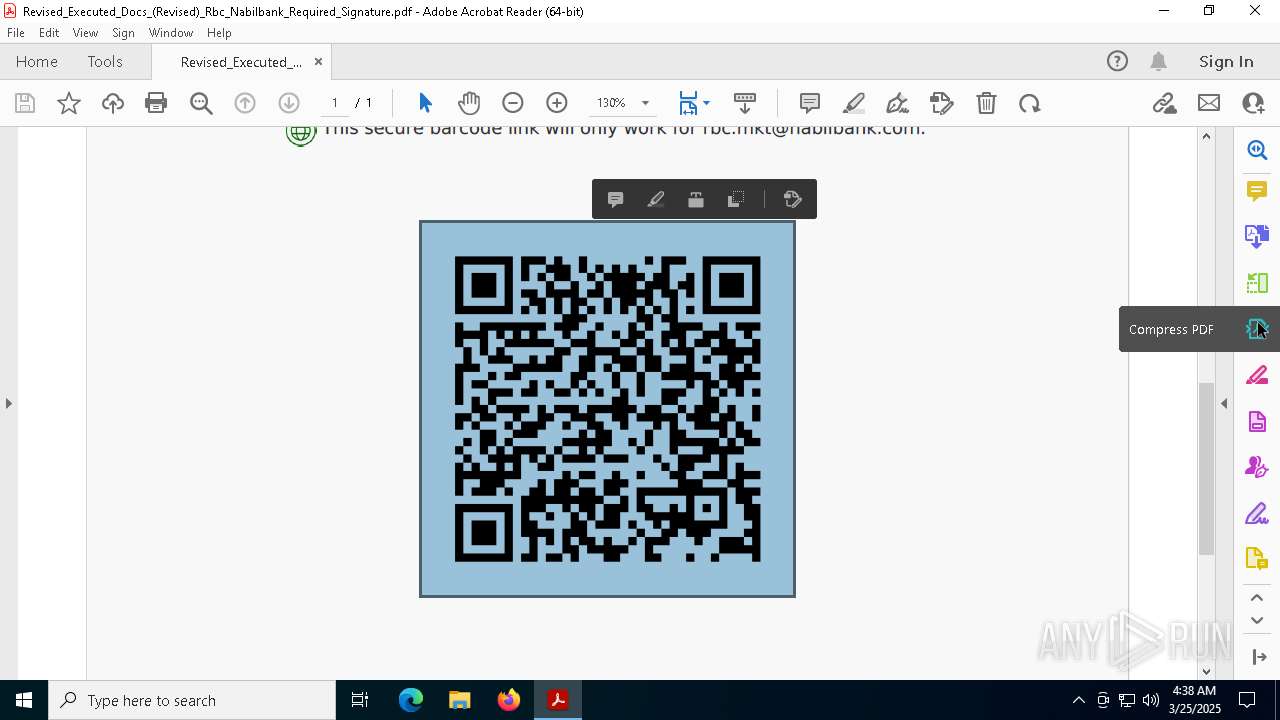Click Sign In link

(1226, 61)
